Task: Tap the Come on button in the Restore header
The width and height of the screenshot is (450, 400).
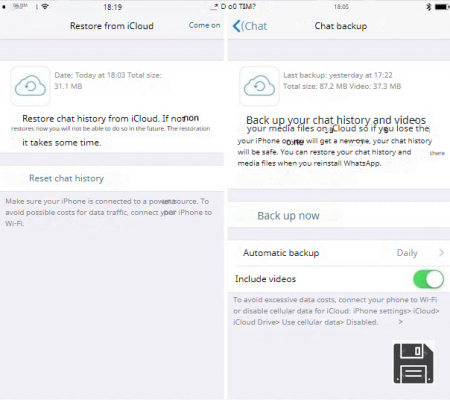Action: pyautogui.click(x=204, y=25)
